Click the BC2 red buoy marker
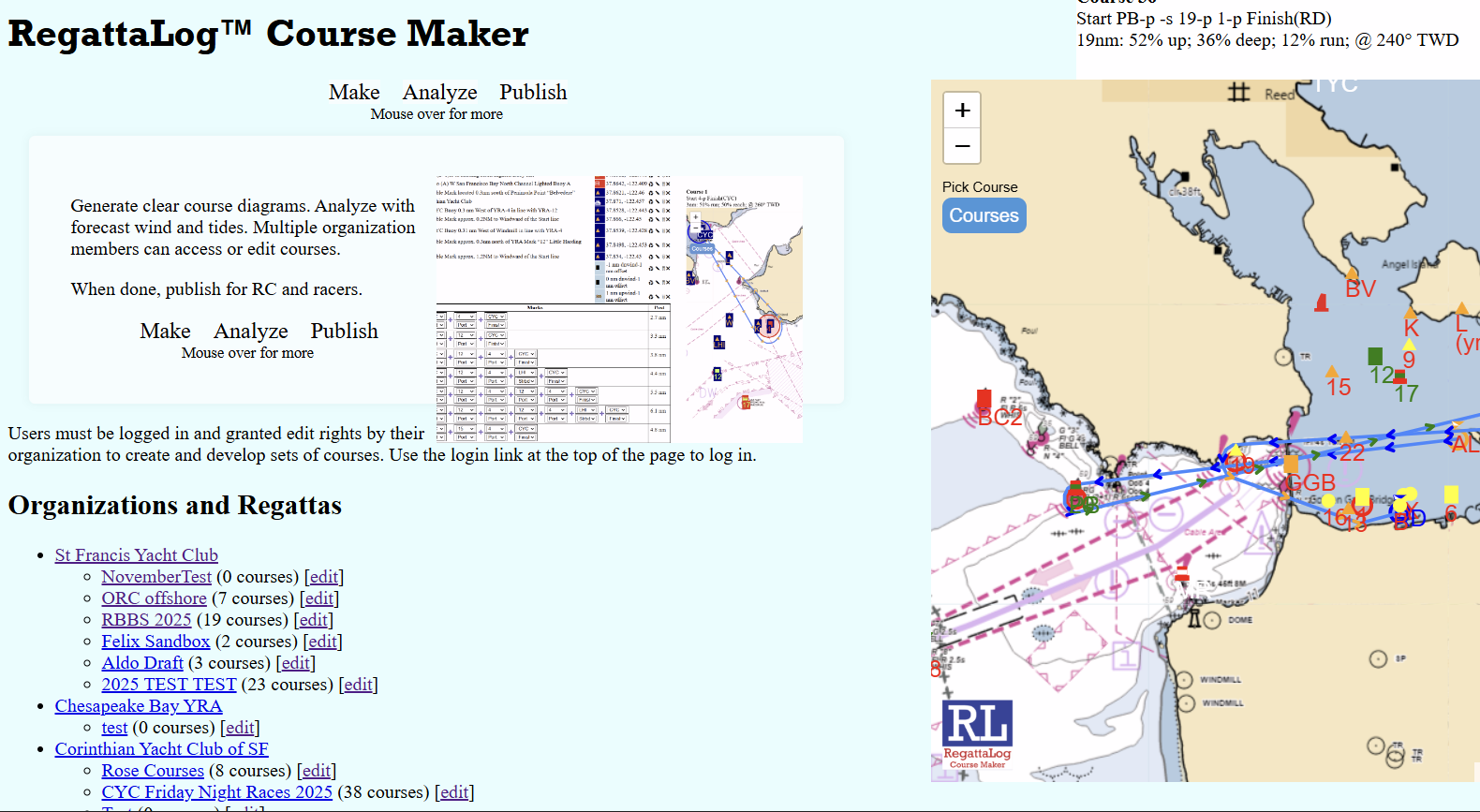 pyautogui.click(x=984, y=398)
